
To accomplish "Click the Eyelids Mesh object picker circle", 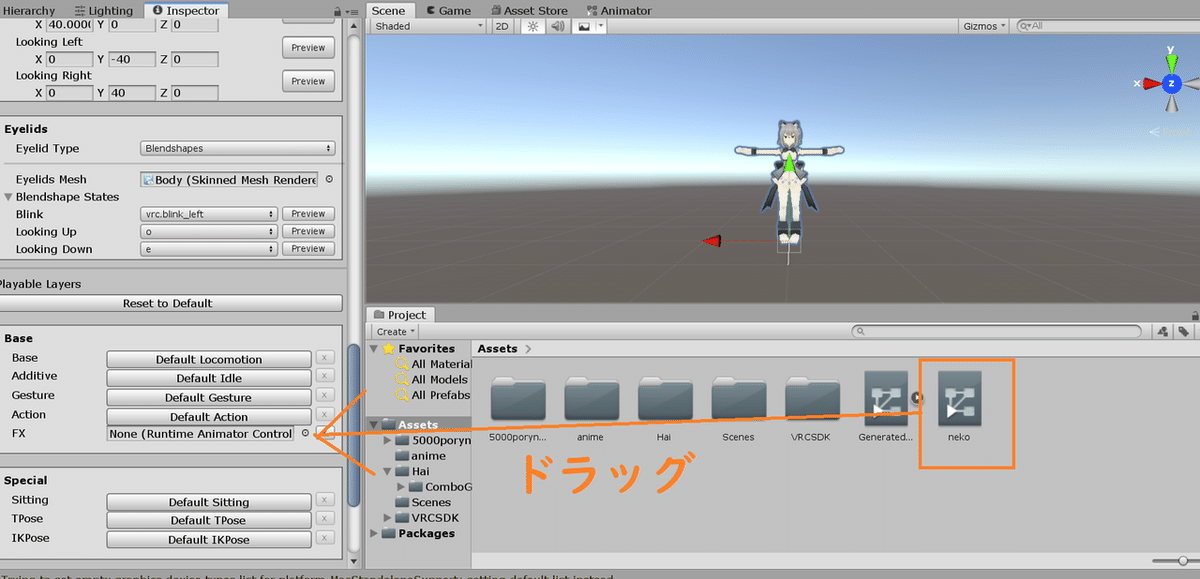I will pos(329,180).
